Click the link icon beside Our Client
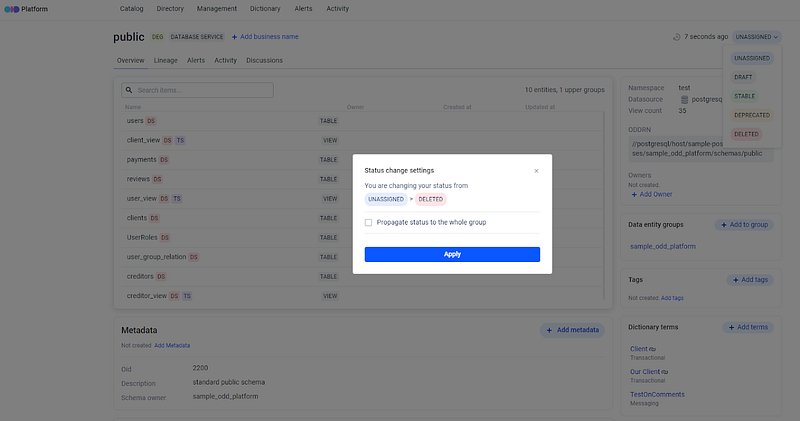800x421 pixels. 665,372
